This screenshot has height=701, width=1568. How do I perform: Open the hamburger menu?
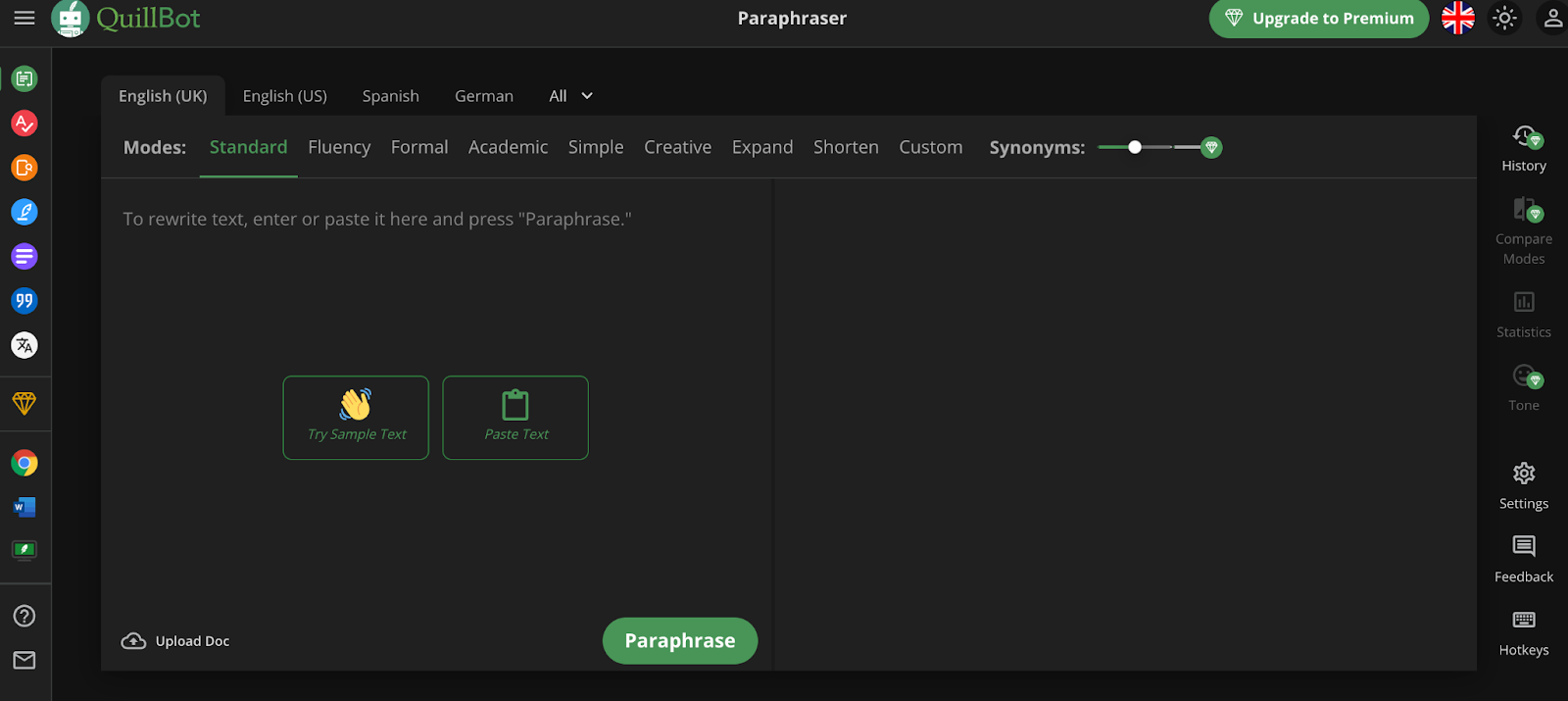click(x=24, y=18)
